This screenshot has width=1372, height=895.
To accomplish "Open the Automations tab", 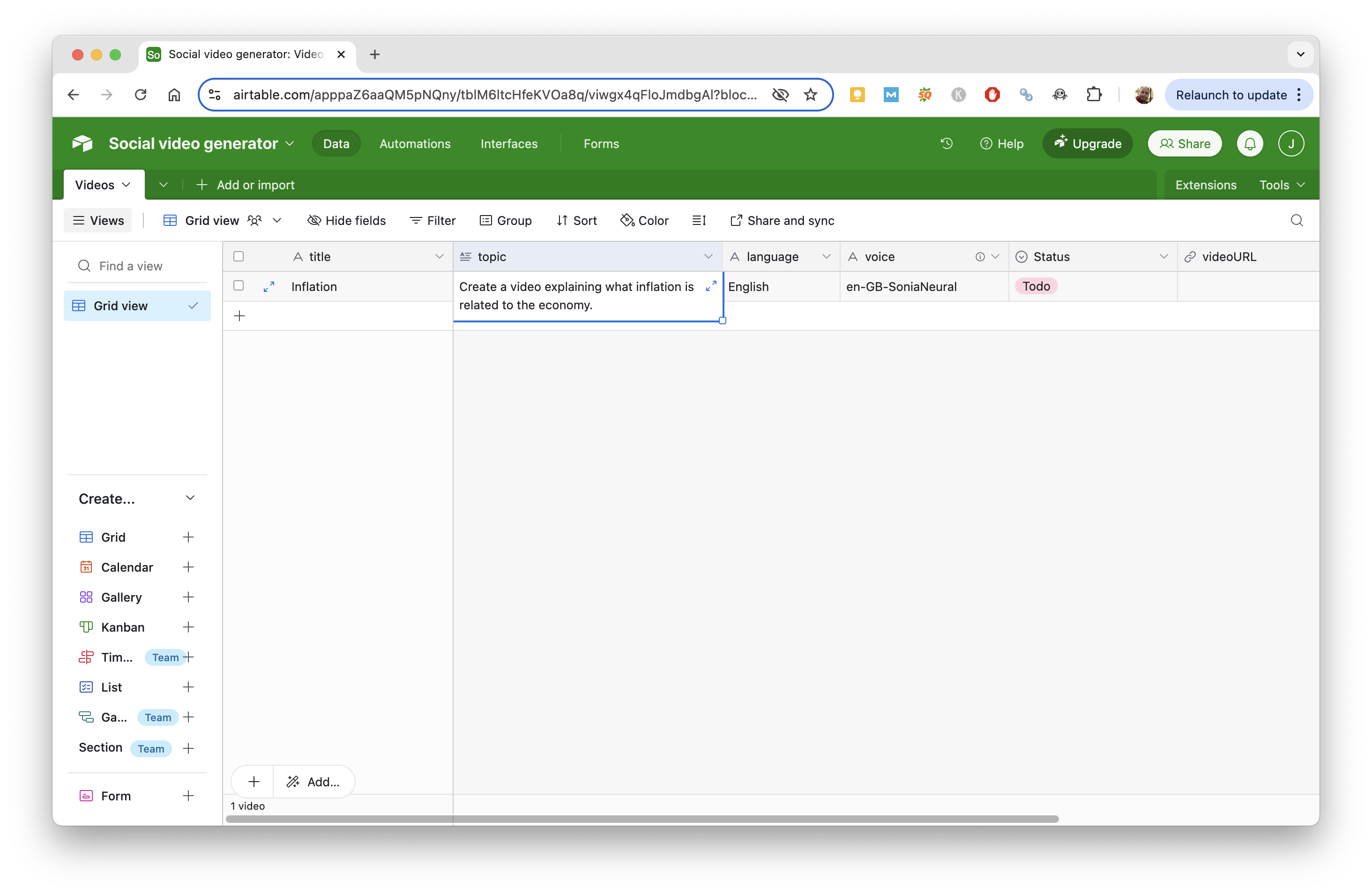I will pyautogui.click(x=415, y=143).
